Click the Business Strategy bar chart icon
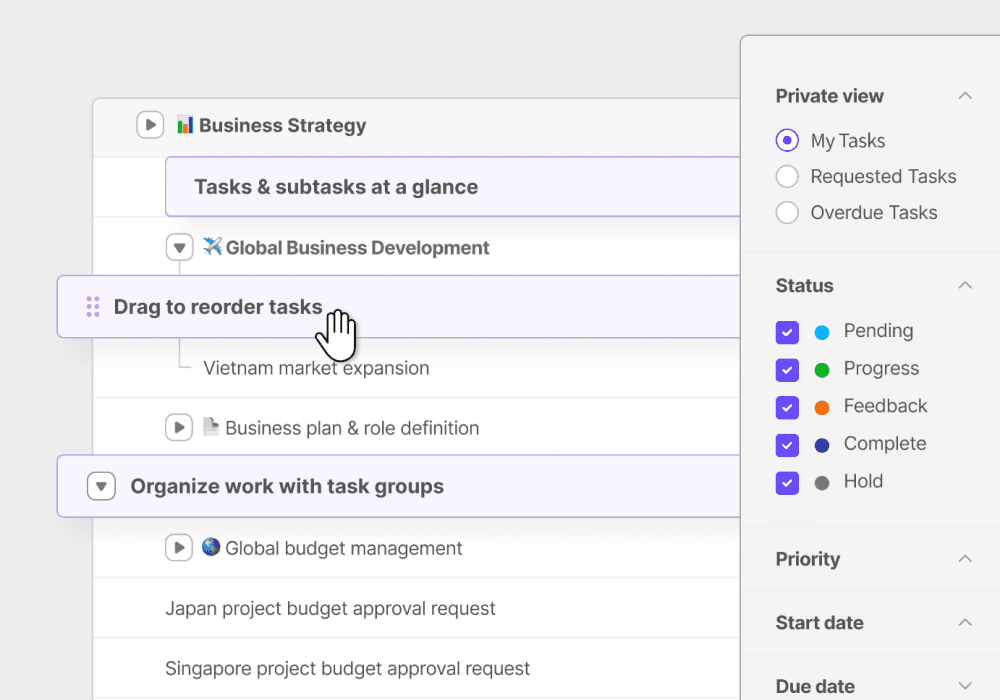 point(185,124)
